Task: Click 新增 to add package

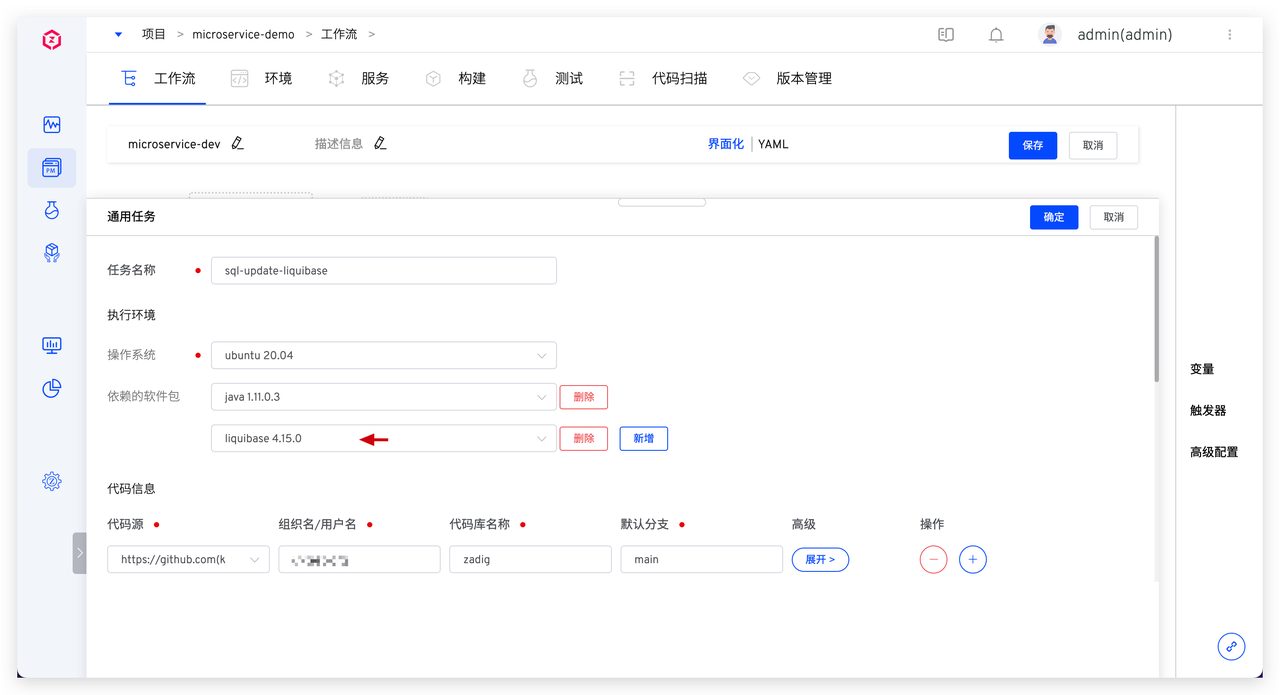Action: (644, 438)
